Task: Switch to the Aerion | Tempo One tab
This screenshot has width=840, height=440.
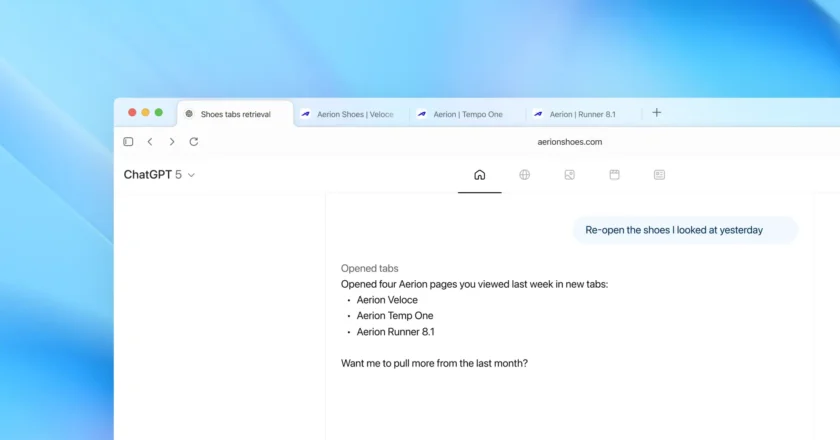Action: [468, 114]
